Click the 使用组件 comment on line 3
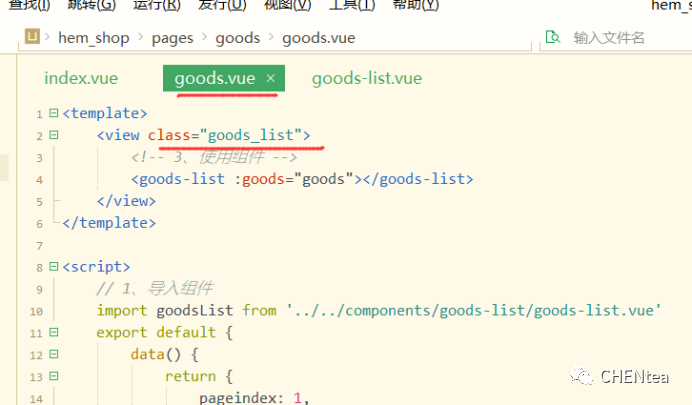Viewport: 692px width, 405px height. (x=214, y=157)
